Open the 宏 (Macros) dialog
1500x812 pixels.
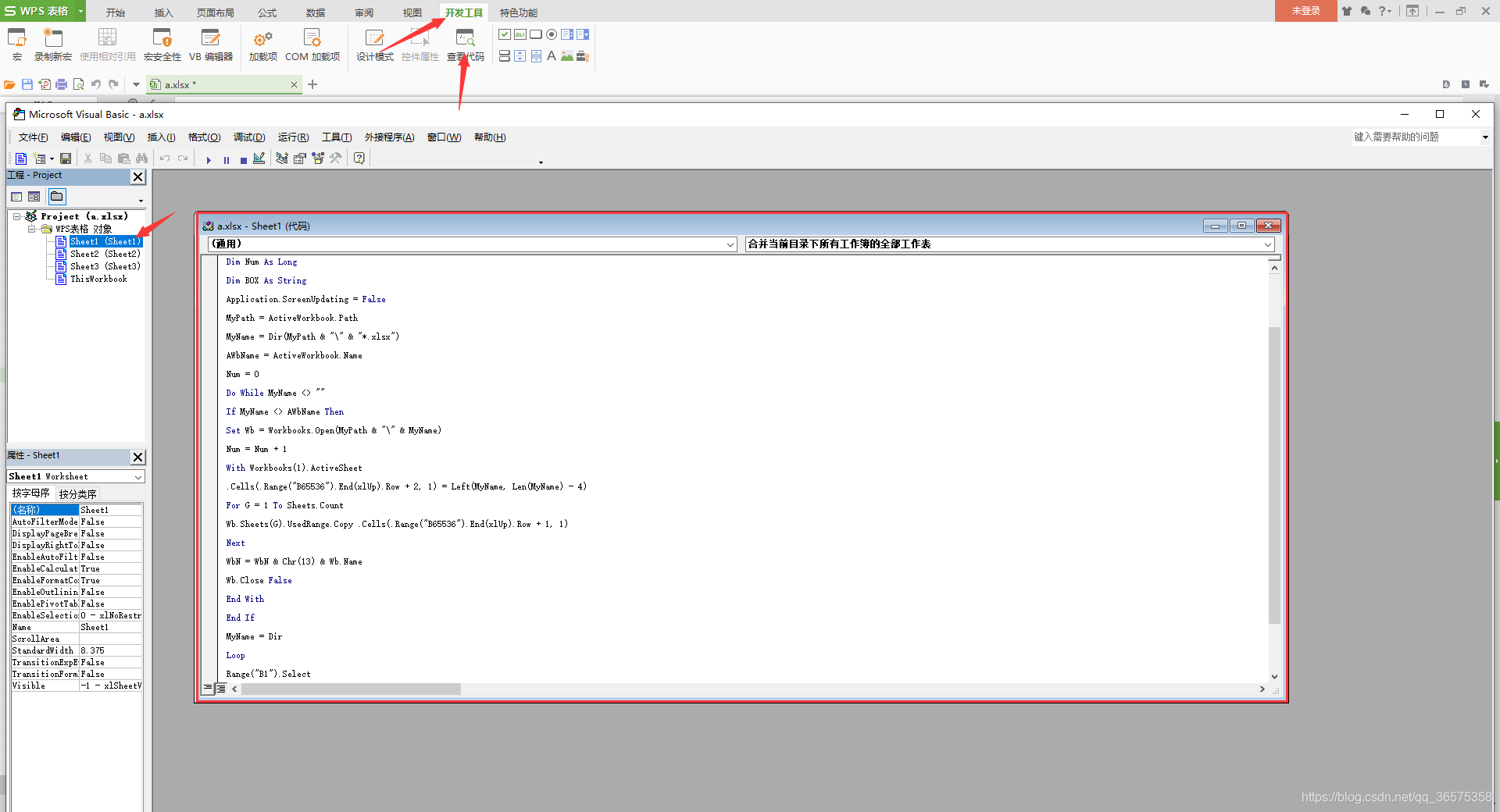(x=16, y=45)
